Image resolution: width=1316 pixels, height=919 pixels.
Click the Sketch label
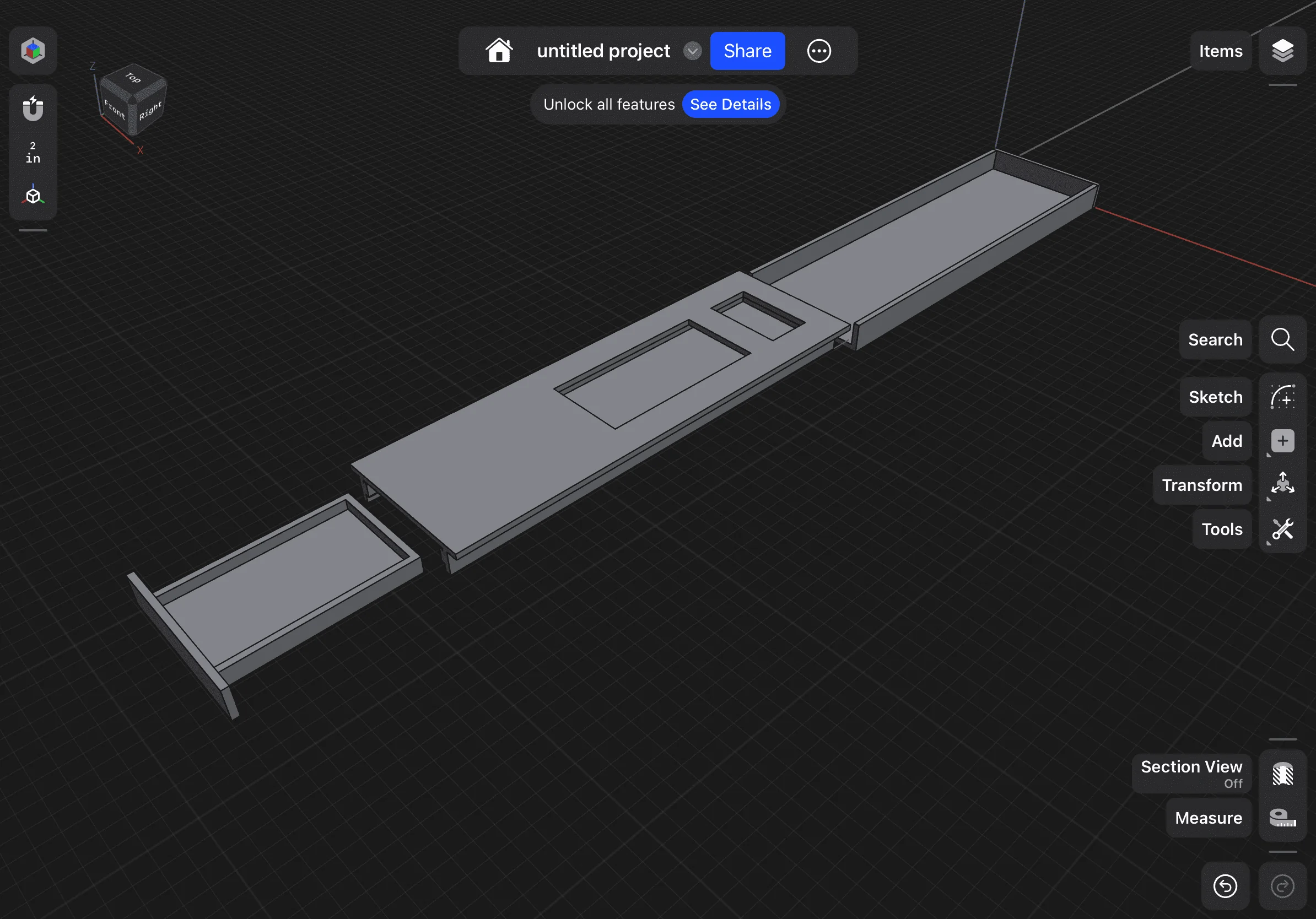click(1215, 397)
